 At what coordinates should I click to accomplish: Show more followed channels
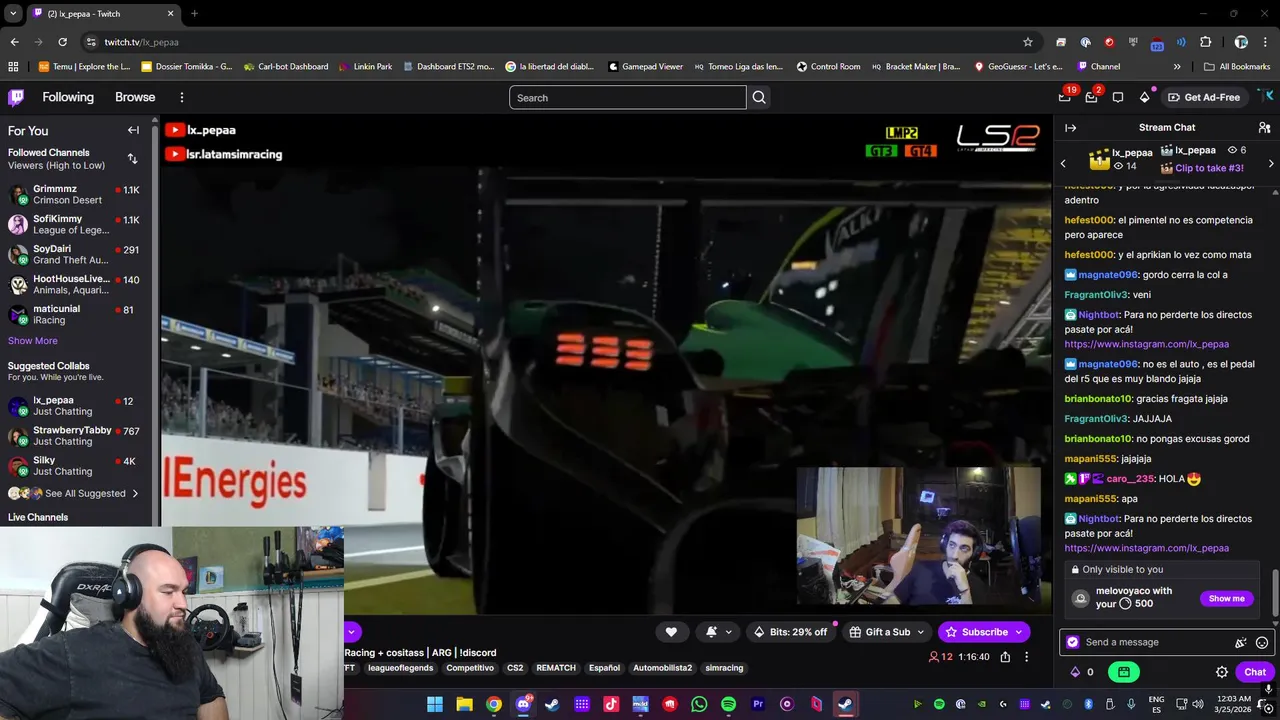click(33, 341)
